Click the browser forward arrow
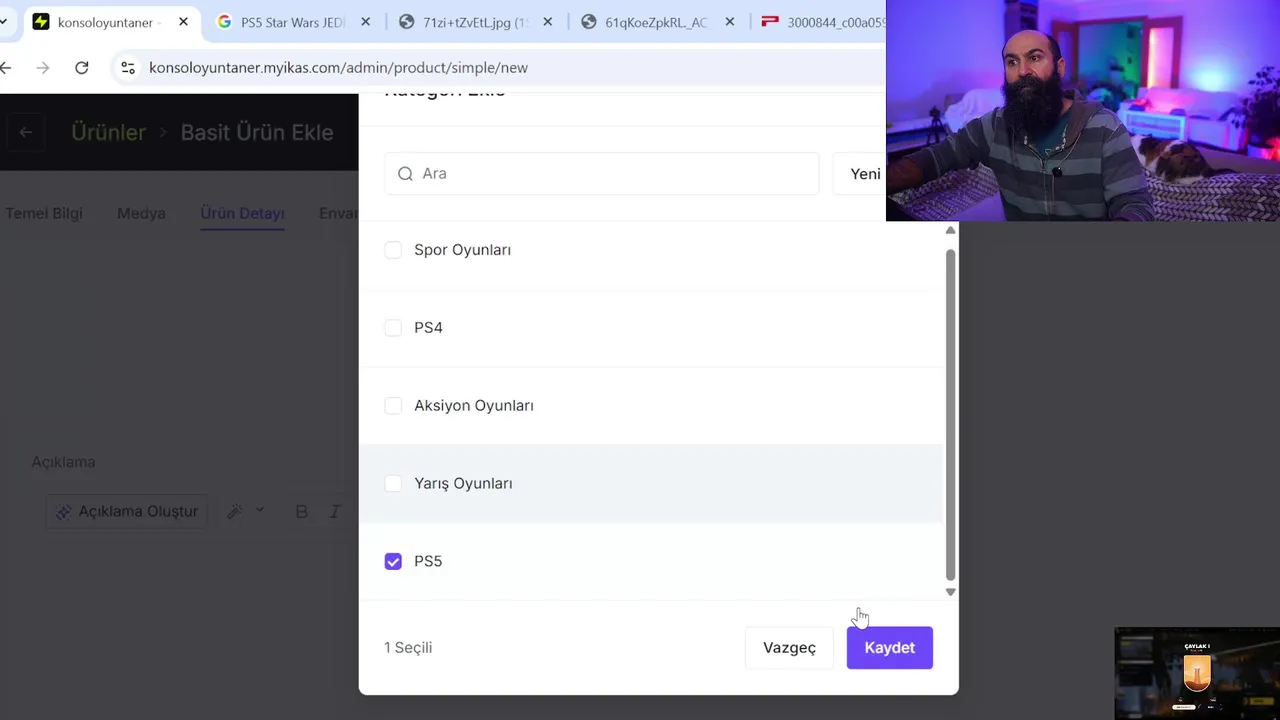Viewport: 1280px width, 720px height. click(x=43, y=67)
